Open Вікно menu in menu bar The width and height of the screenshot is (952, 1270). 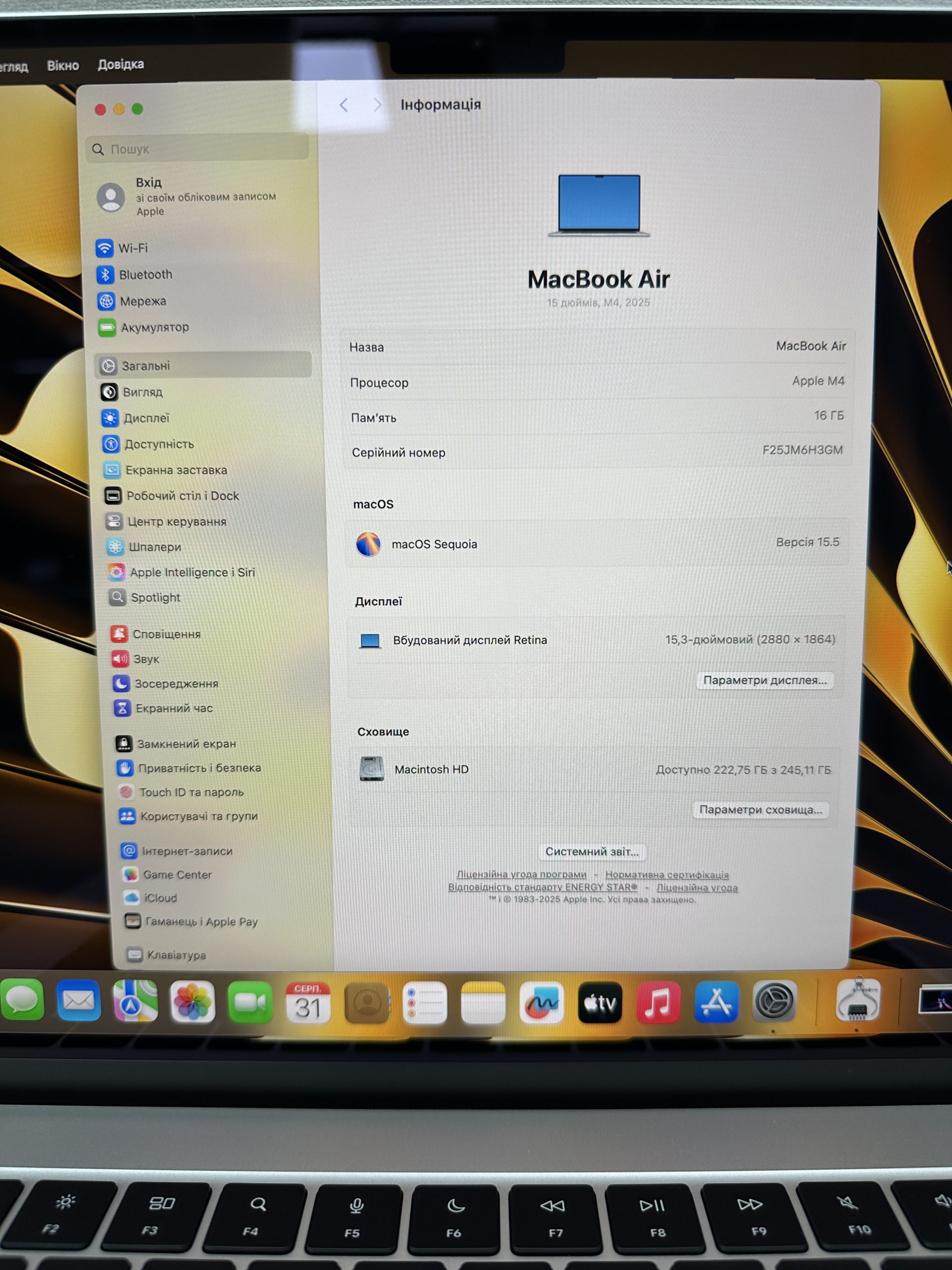coord(62,65)
